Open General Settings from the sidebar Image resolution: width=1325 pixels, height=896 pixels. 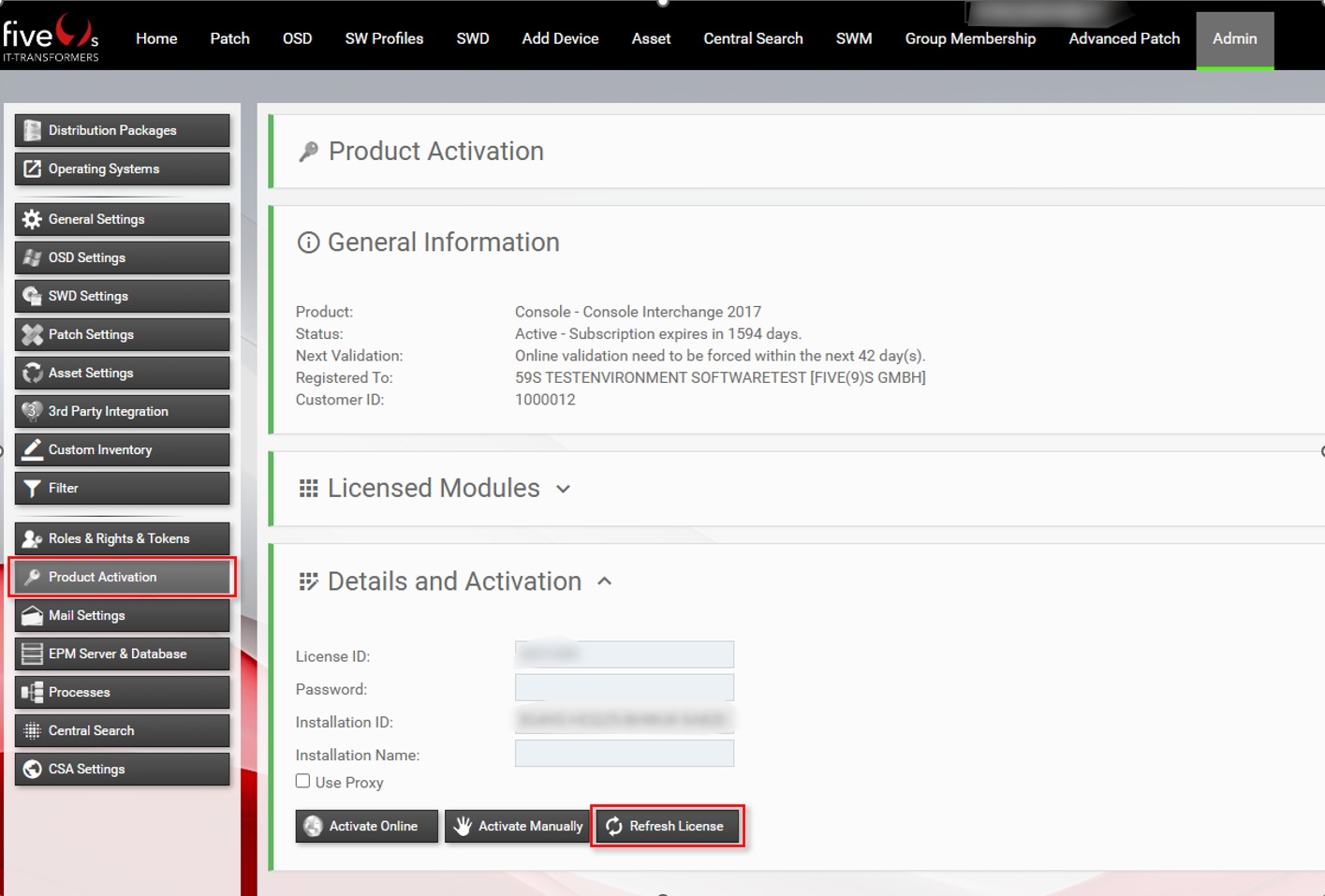pos(122,219)
